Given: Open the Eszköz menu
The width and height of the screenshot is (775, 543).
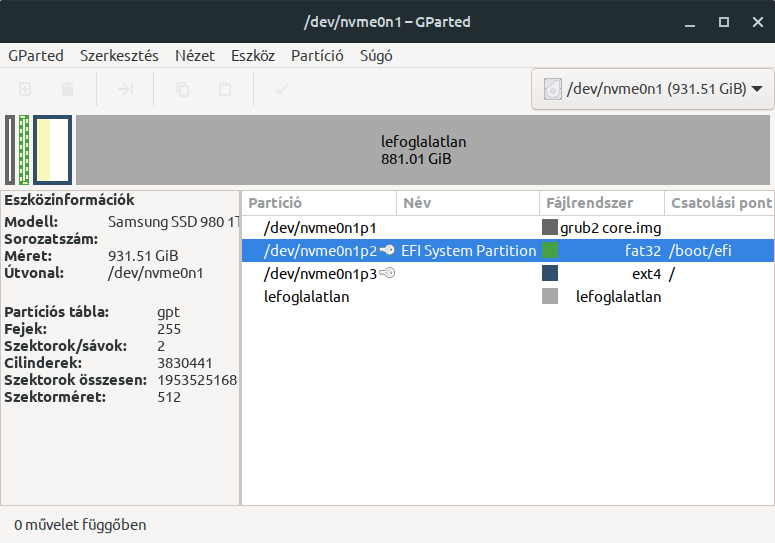Looking at the screenshot, I should 253,55.
